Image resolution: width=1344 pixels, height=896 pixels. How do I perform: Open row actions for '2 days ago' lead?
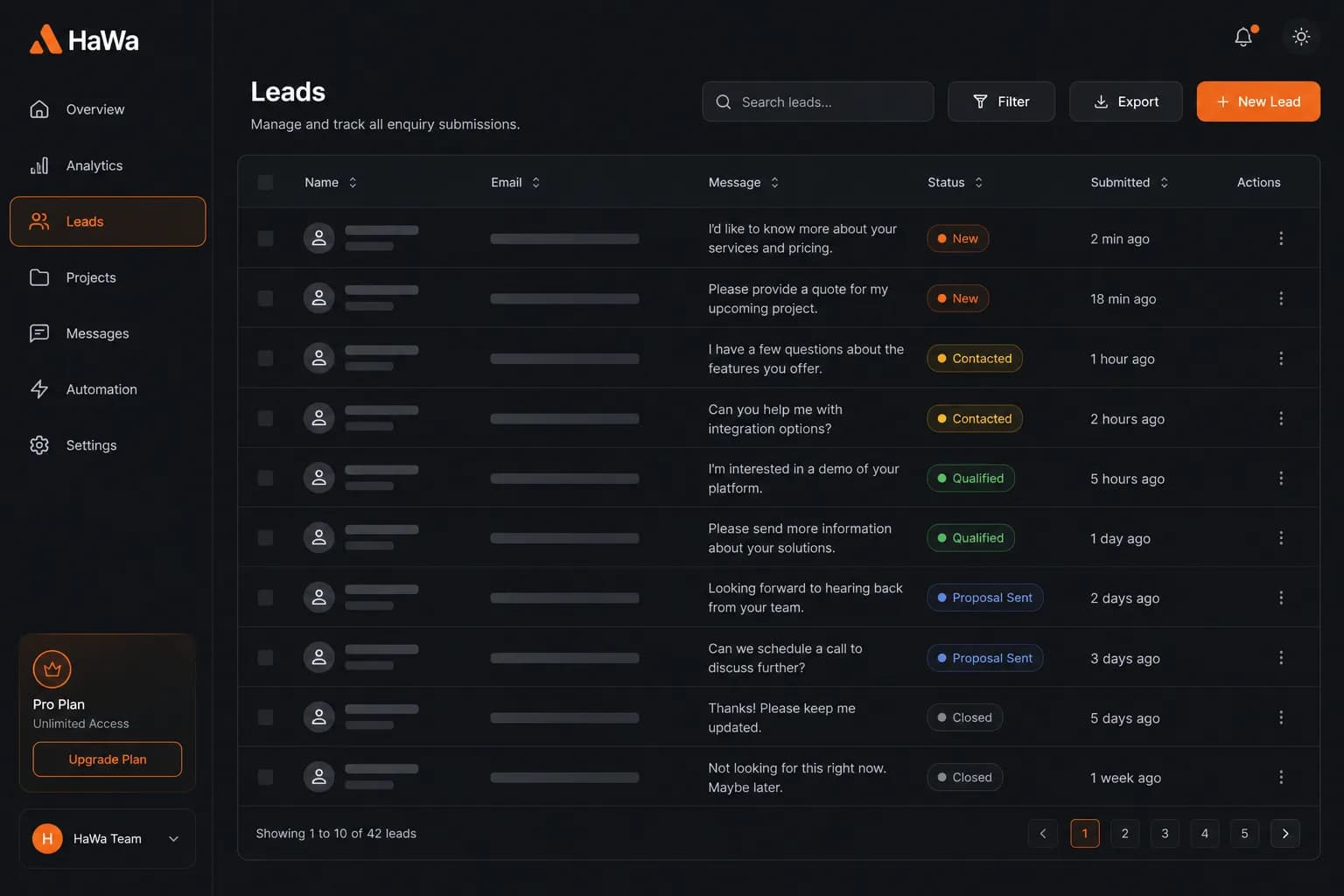pyautogui.click(x=1281, y=598)
